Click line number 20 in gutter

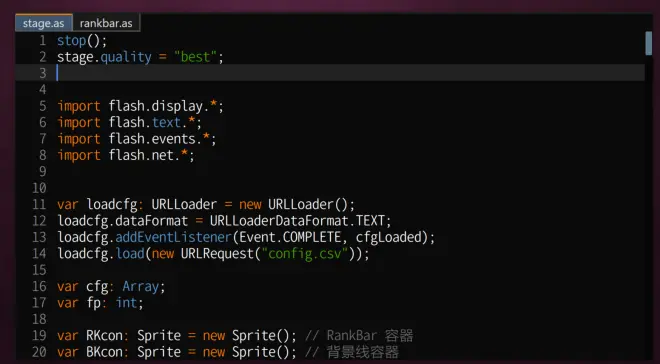click(39, 352)
